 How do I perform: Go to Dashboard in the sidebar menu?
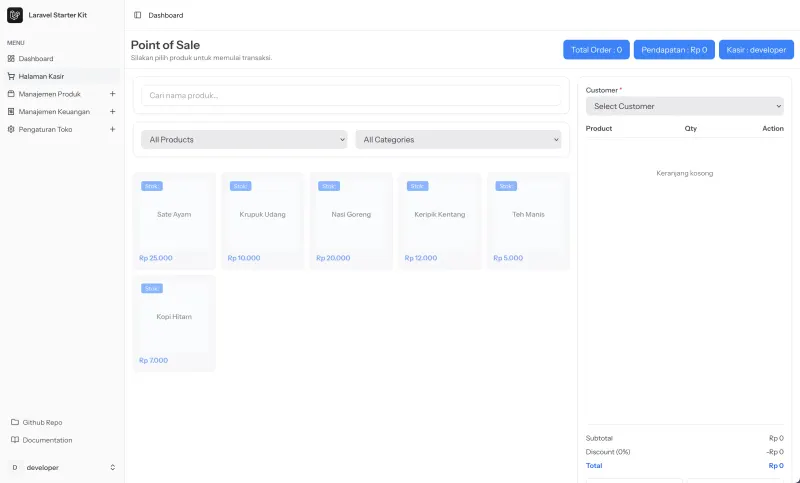61,59
